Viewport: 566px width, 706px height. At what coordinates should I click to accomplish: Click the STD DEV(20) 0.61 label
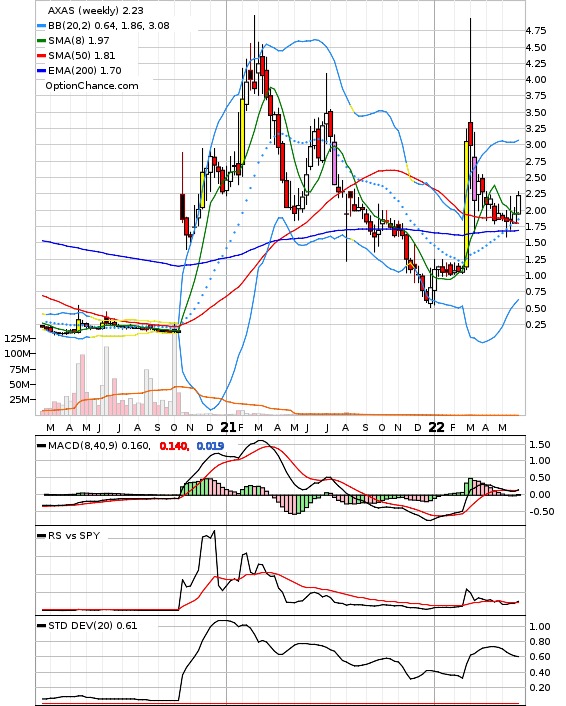pos(92,625)
